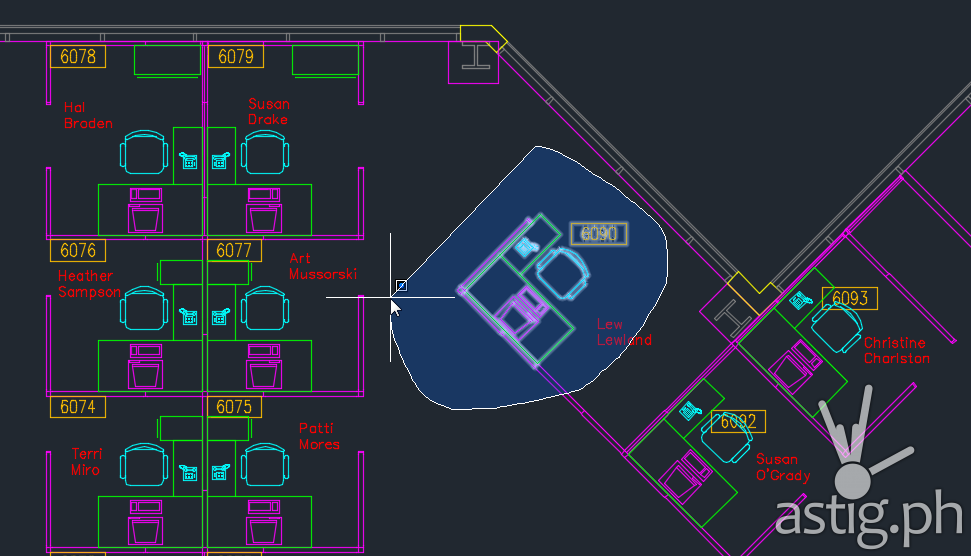Select the telephone in room 6077
Image resolution: width=971 pixels, height=556 pixels.
point(220,317)
